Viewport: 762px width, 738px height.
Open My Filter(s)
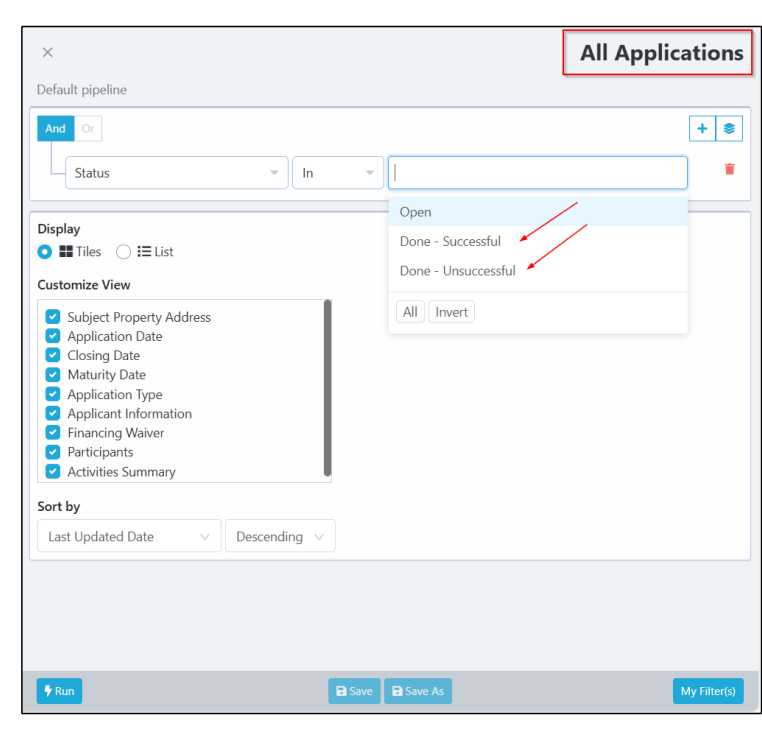tap(708, 691)
